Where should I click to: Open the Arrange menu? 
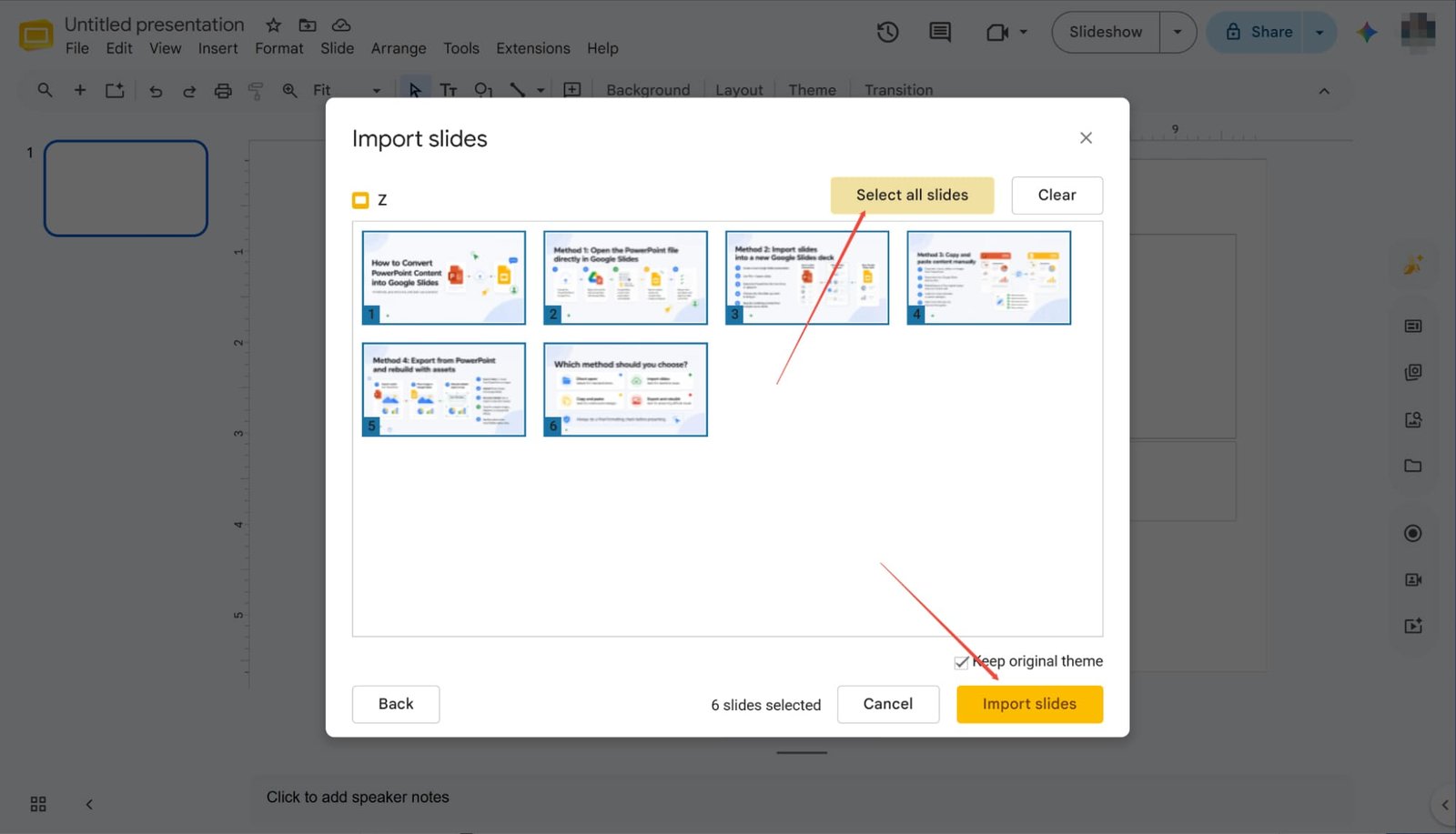(x=399, y=48)
